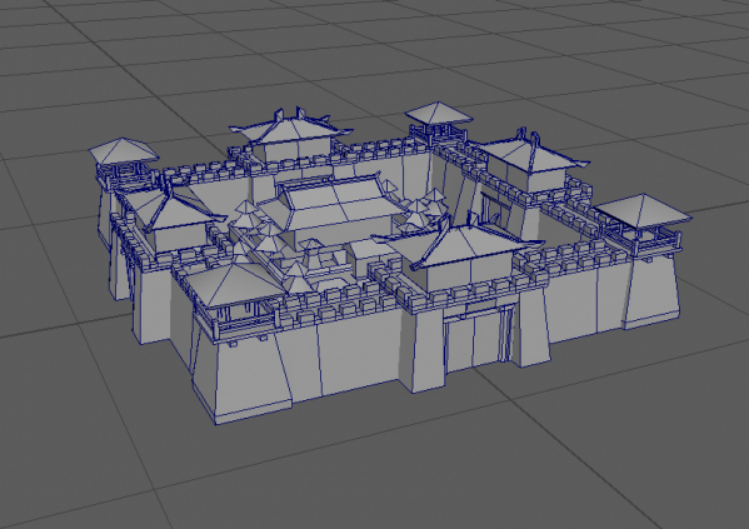Click the far back corner watchtower roof
The width and height of the screenshot is (749, 529).
(x=439, y=113)
